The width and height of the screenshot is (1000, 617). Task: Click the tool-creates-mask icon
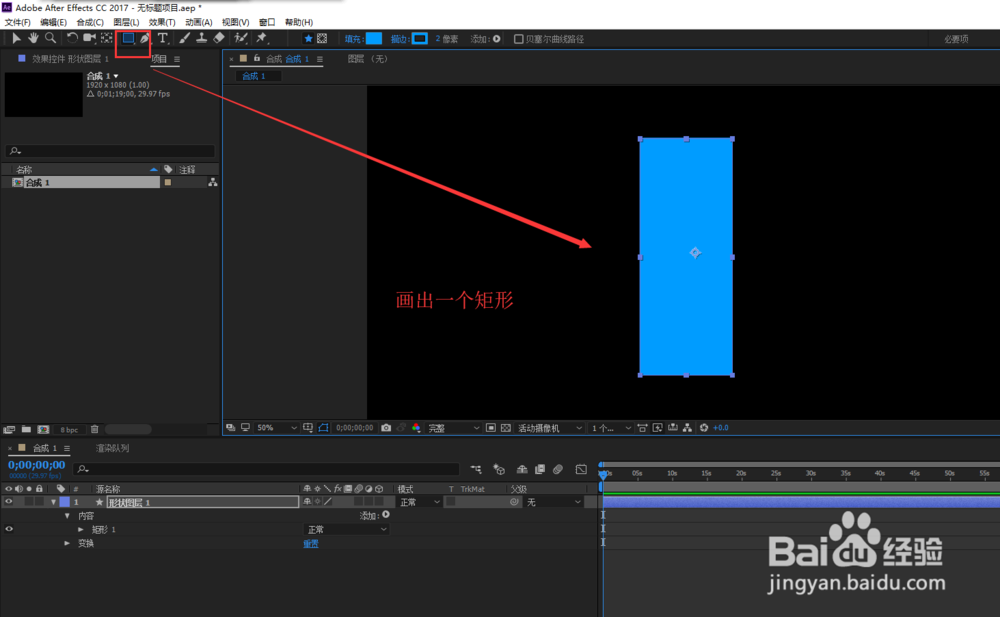(323, 39)
